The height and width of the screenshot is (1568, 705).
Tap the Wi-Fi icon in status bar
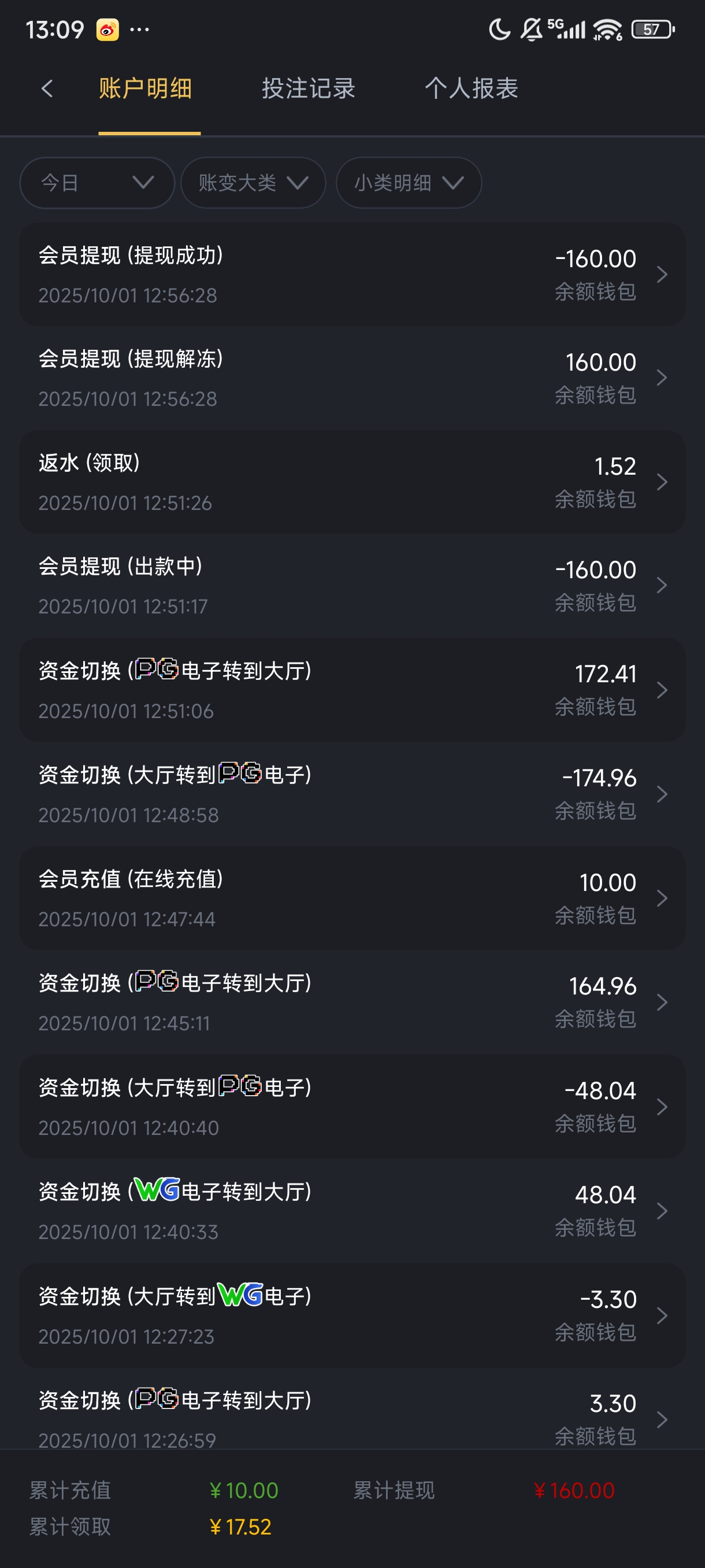coord(607,29)
